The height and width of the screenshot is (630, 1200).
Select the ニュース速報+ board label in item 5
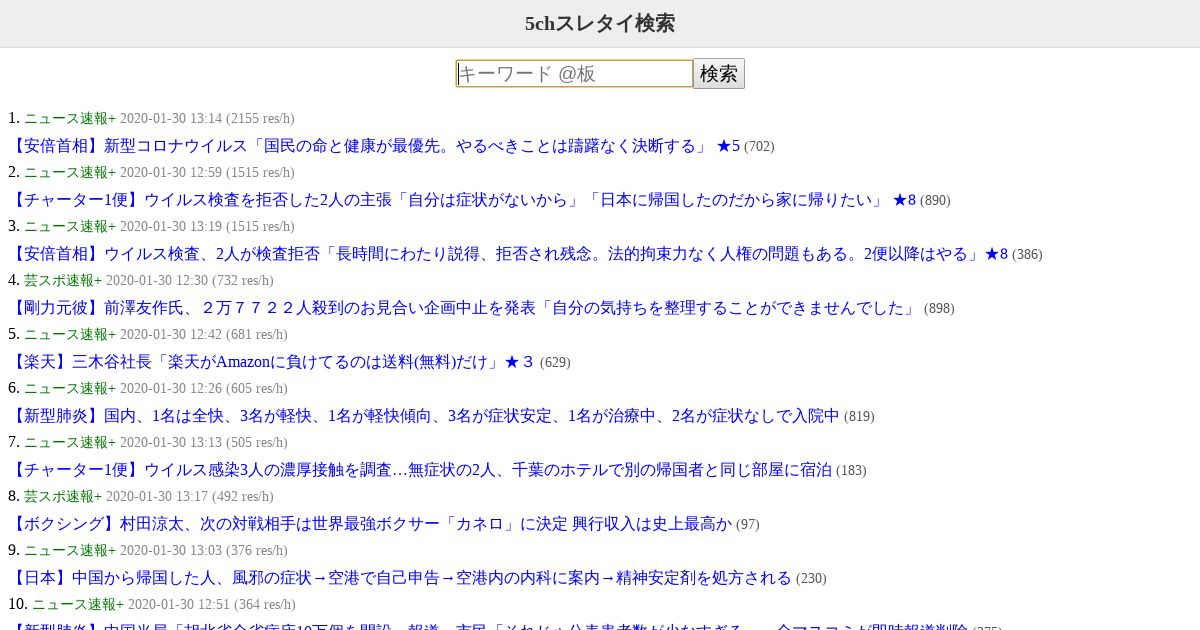point(70,335)
